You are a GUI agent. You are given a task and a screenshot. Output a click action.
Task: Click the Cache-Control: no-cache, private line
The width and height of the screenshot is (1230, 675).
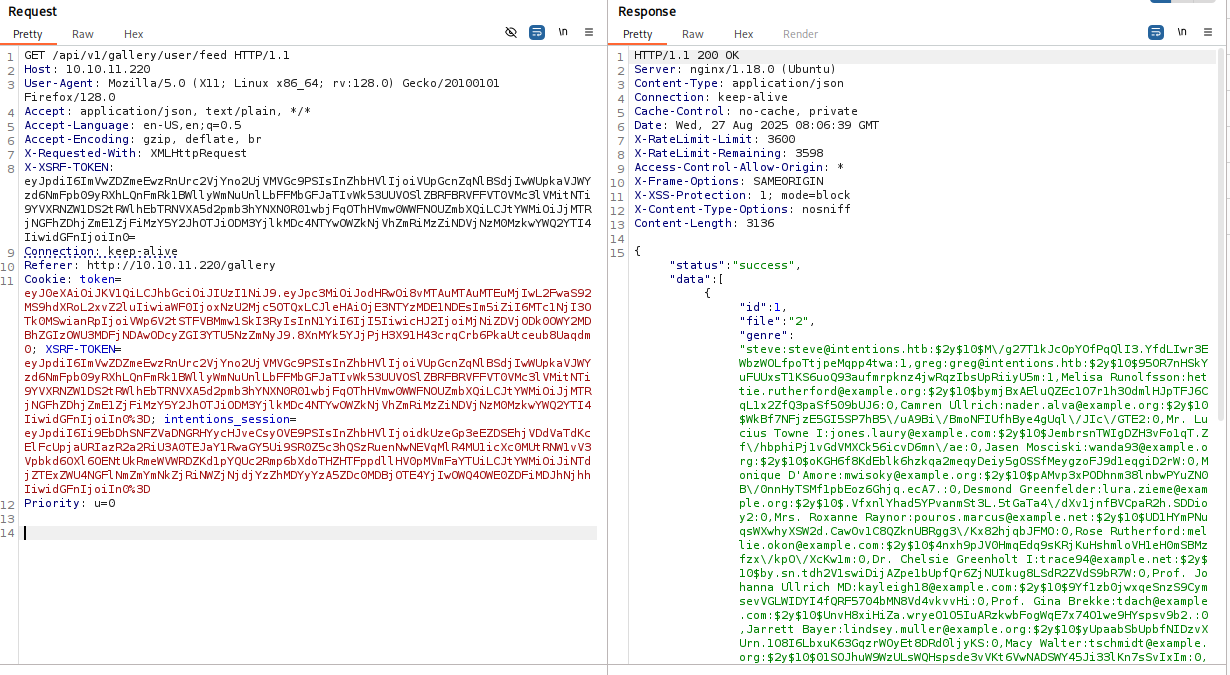(x=746, y=111)
